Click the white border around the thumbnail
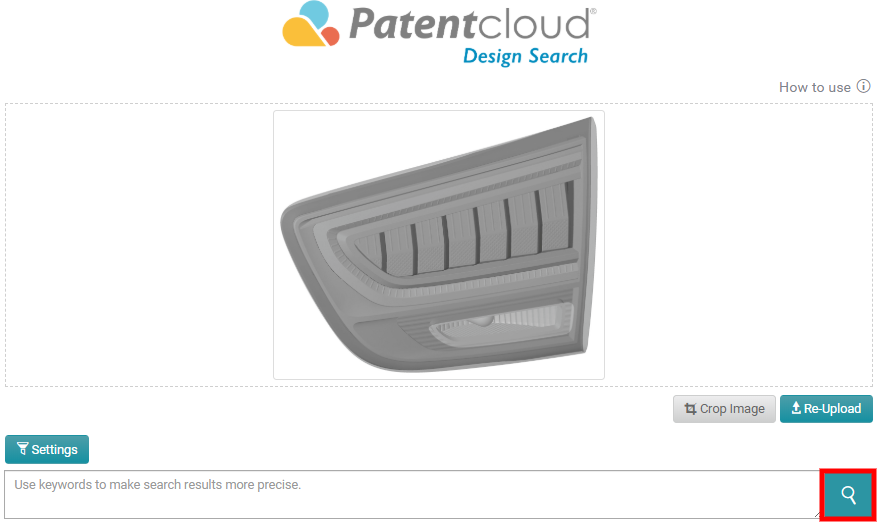The image size is (878, 526). (x=439, y=112)
